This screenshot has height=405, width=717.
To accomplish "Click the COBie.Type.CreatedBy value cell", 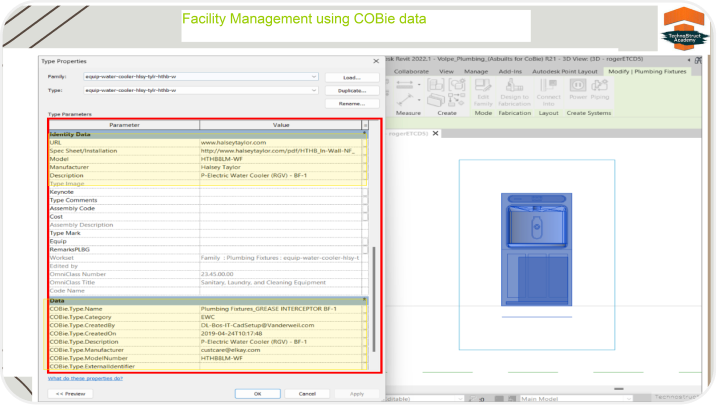I will coord(281,325).
